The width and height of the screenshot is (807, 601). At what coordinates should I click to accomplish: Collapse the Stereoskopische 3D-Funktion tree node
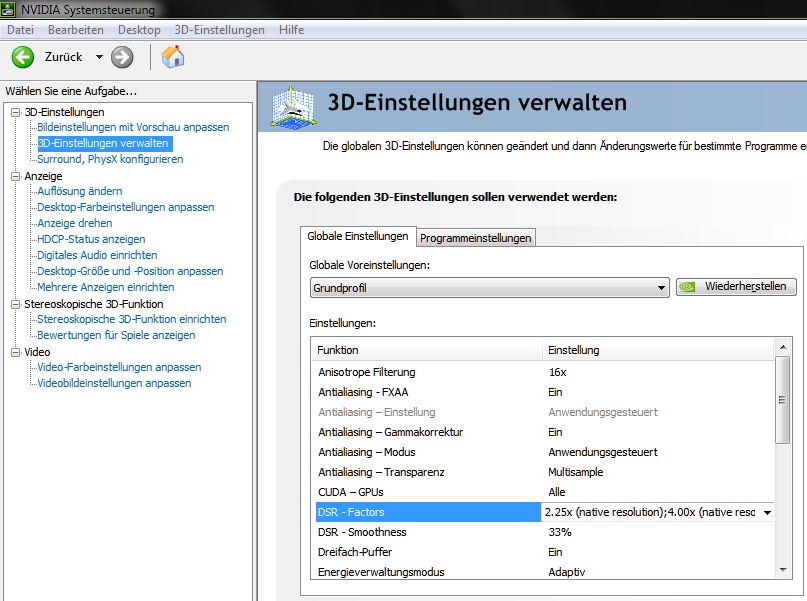tap(16, 304)
